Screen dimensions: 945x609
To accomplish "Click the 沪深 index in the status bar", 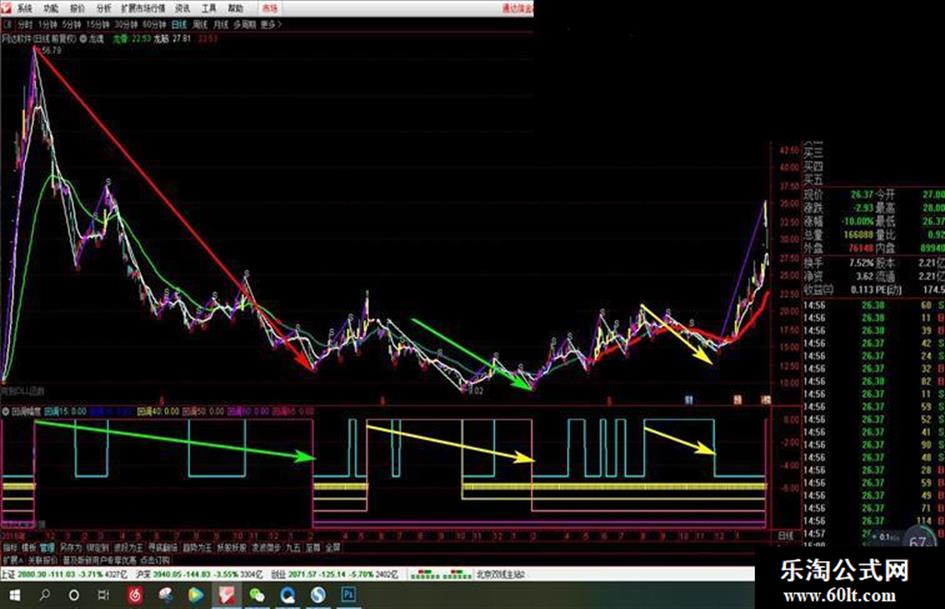I will click(x=199, y=575).
